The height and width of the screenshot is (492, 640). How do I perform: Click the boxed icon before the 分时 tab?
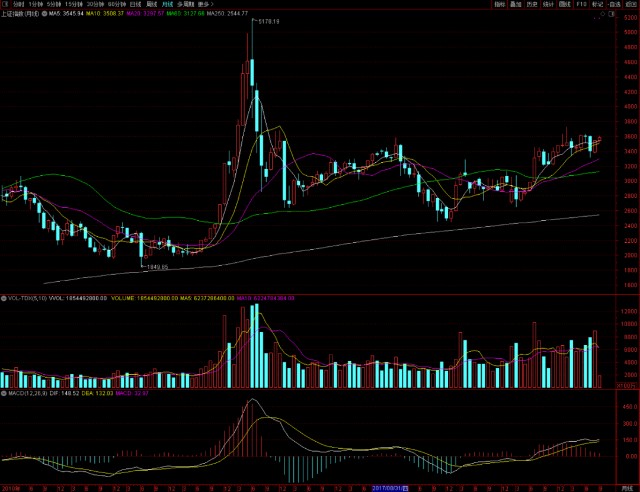5,4
